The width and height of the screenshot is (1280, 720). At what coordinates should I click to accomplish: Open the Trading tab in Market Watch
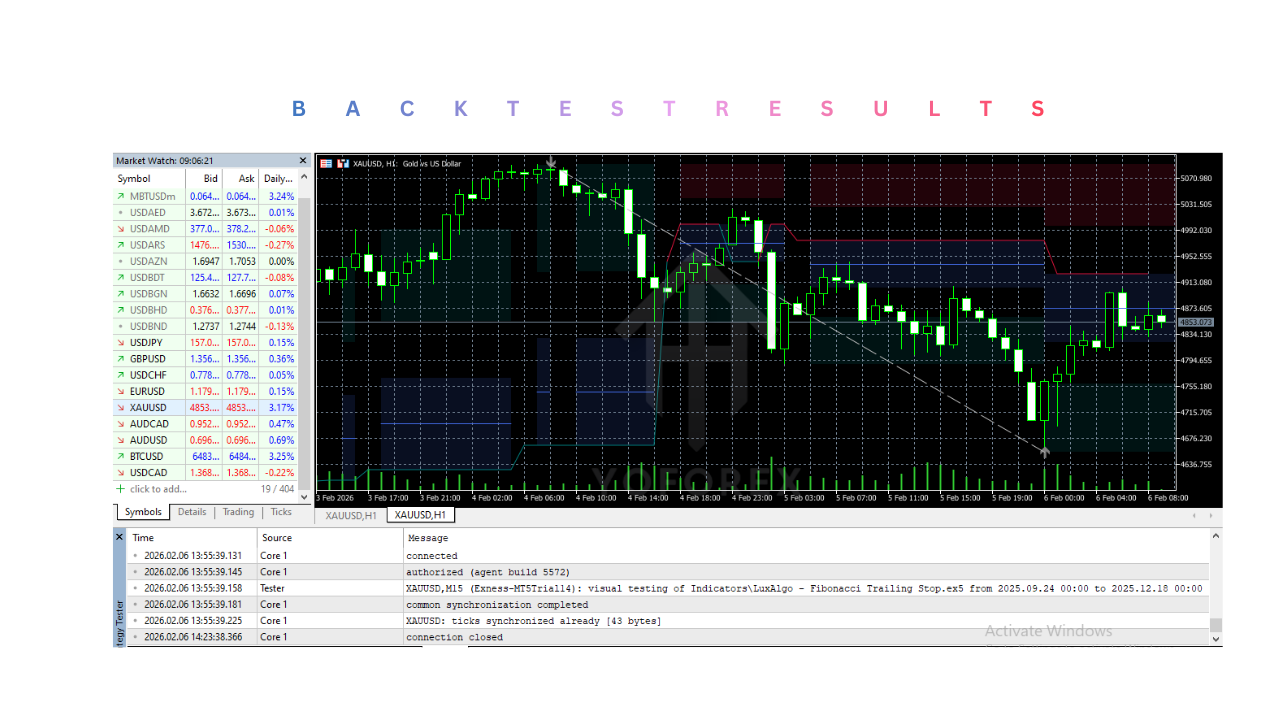[237, 512]
